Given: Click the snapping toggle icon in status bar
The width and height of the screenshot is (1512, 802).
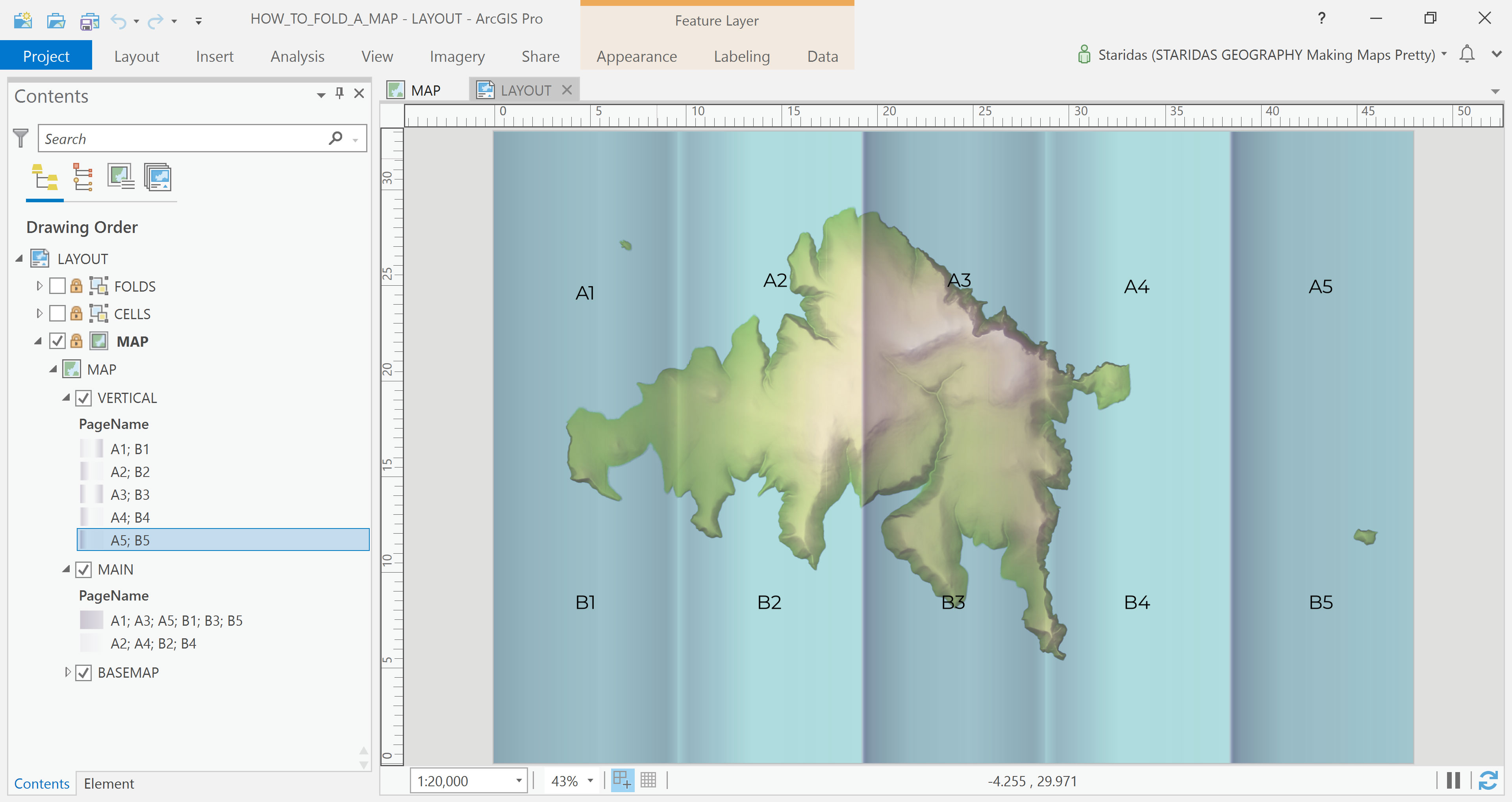Looking at the screenshot, I should (x=622, y=780).
